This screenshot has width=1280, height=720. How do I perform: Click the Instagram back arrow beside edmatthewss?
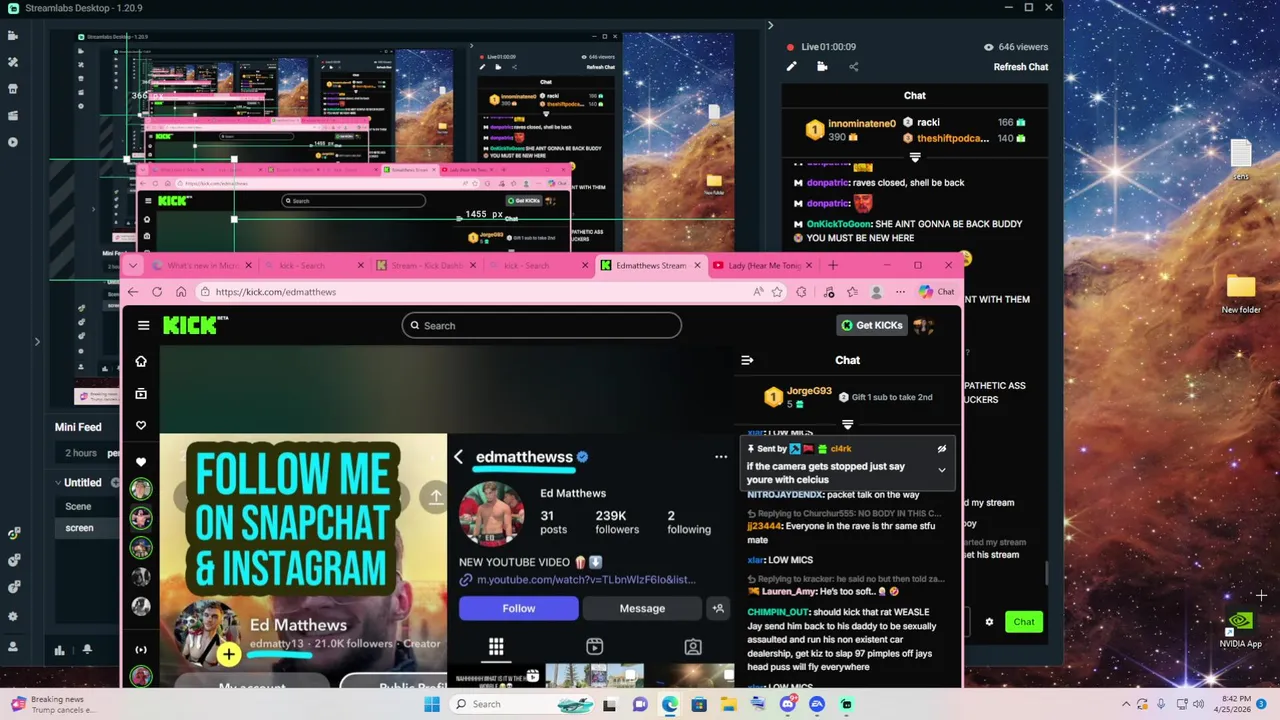458,457
